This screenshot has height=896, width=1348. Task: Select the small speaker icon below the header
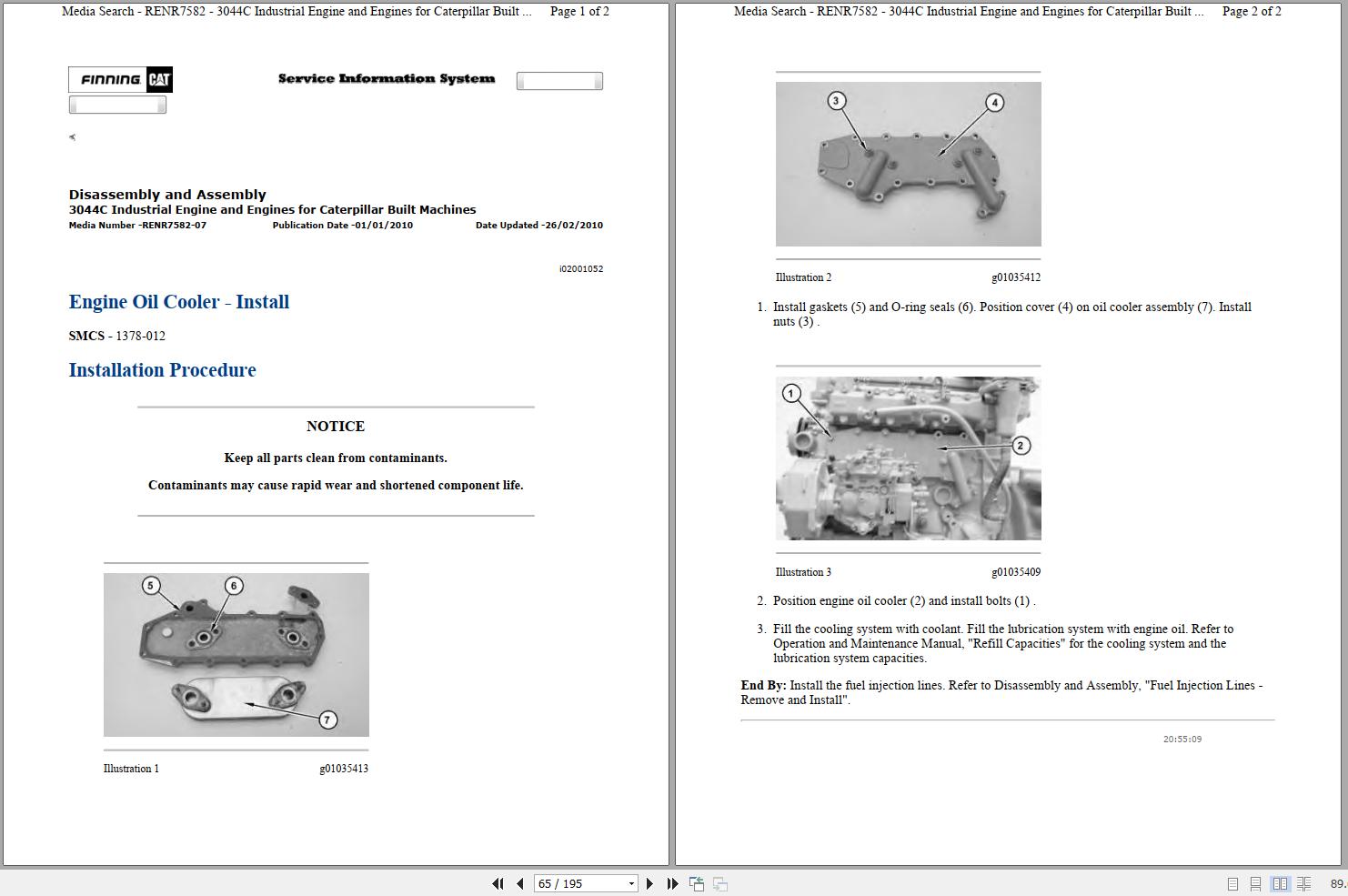73,136
